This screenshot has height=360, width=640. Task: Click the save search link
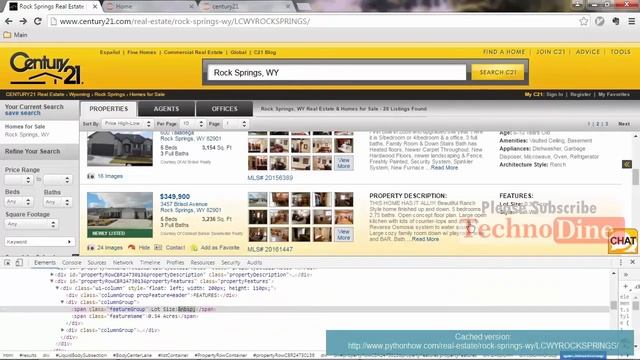(22, 113)
